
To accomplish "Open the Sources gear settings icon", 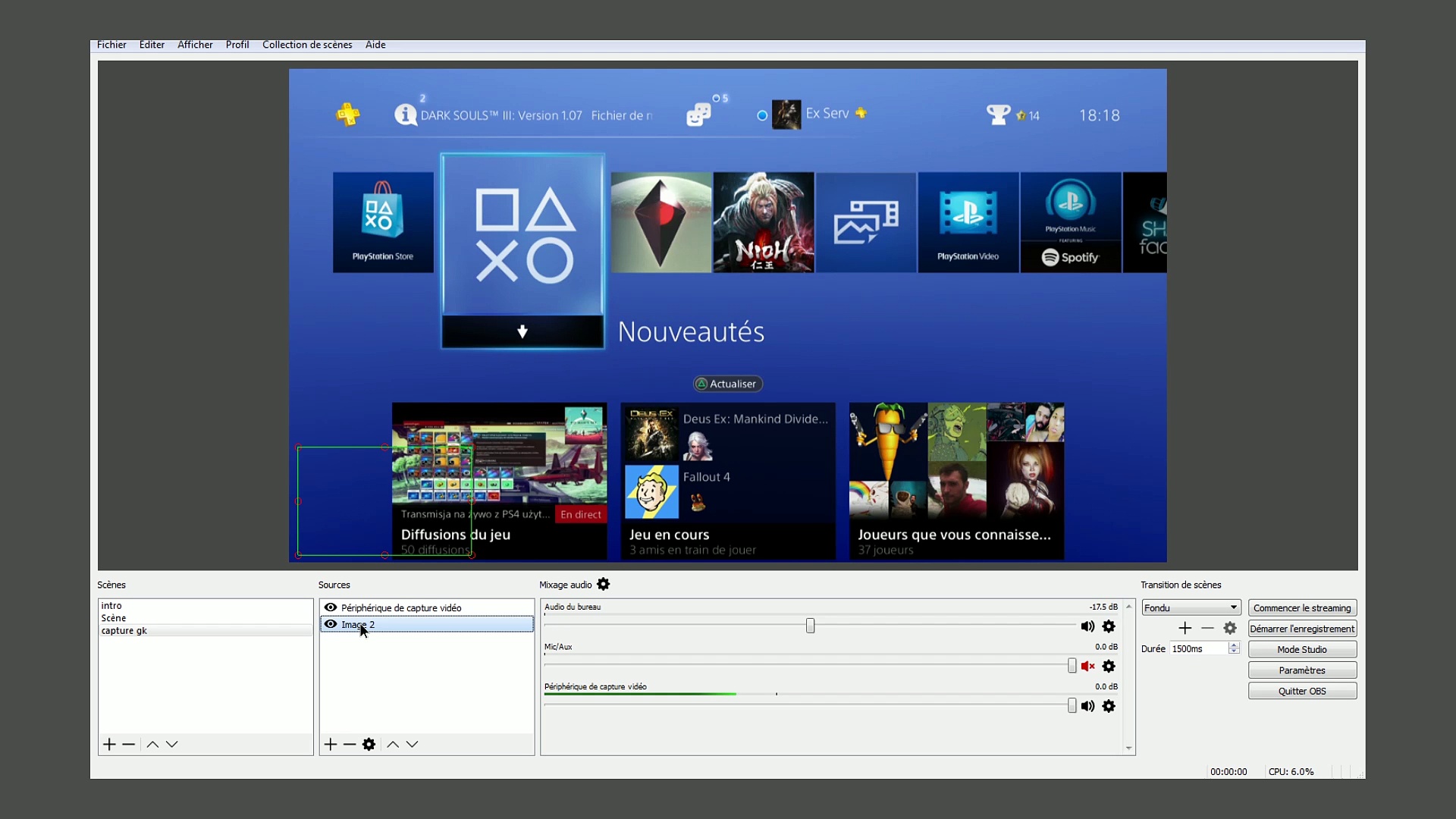I will pos(369,744).
